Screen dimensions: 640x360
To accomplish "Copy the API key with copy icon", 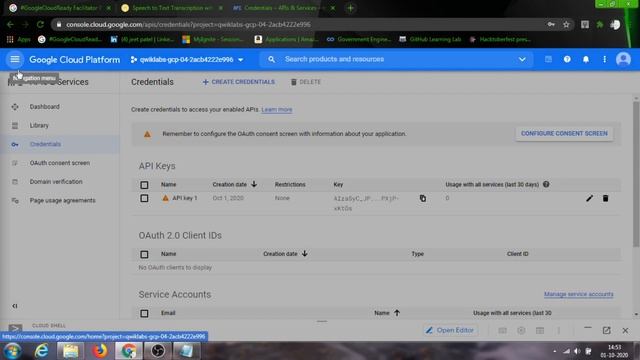I will pos(423,198).
